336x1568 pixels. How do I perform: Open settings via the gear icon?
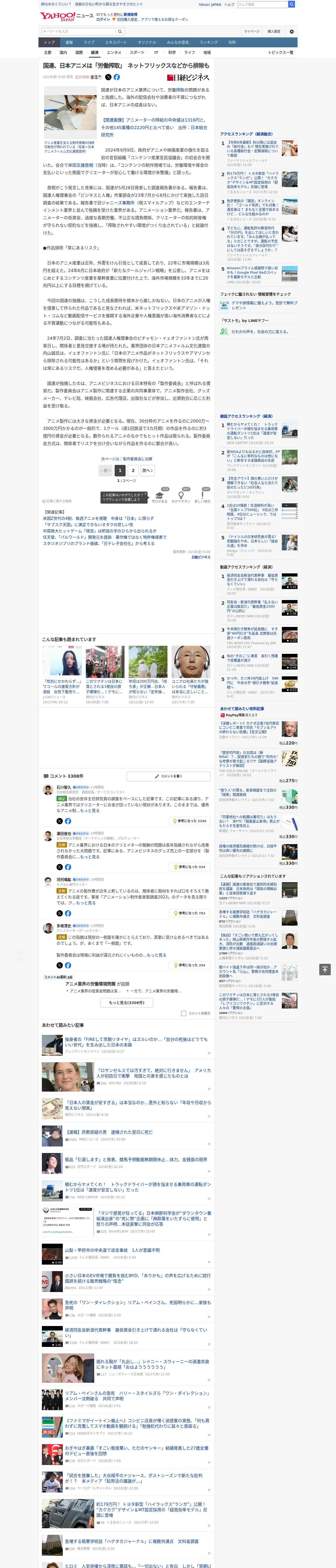click(x=292, y=32)
